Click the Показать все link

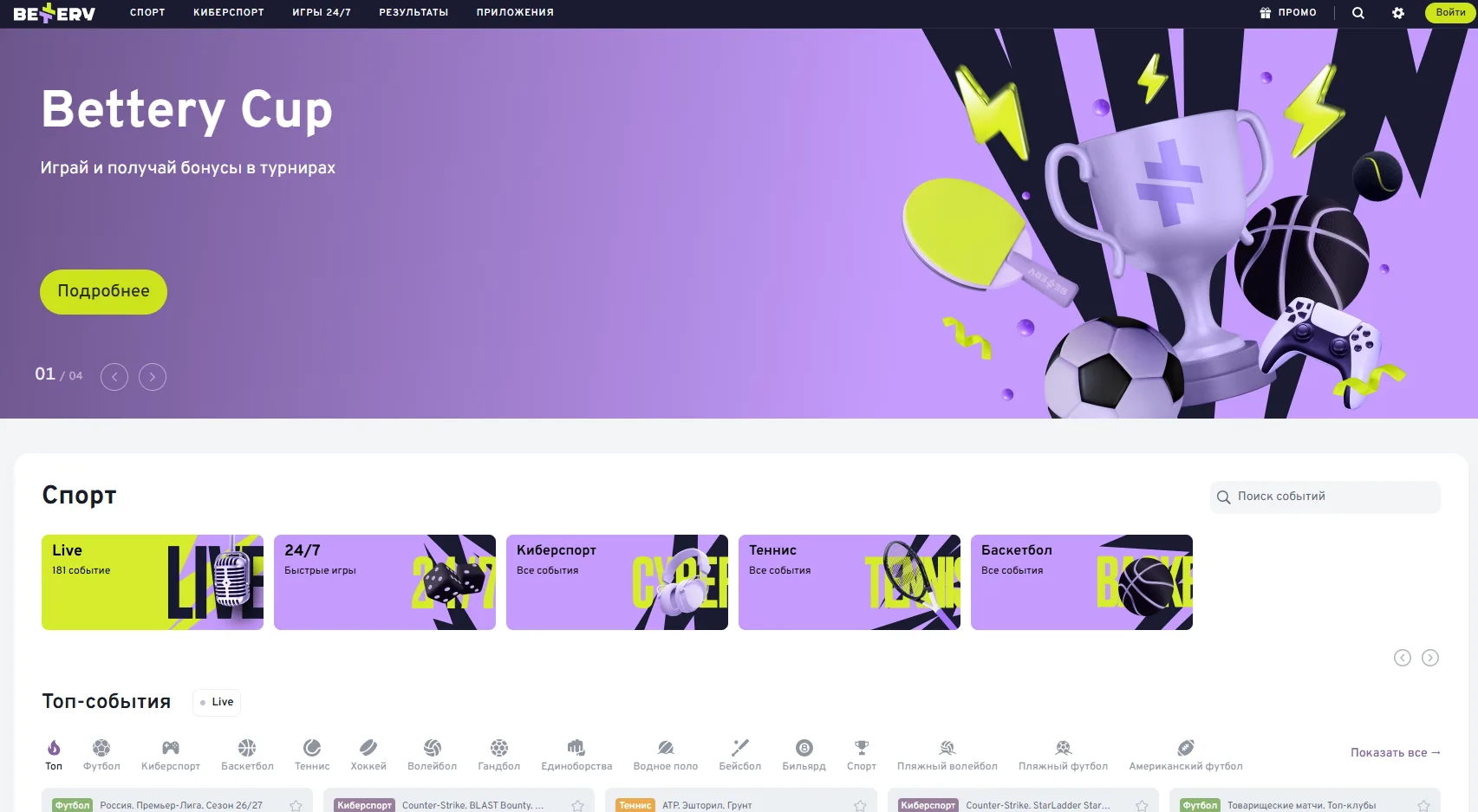point(1396,752)
